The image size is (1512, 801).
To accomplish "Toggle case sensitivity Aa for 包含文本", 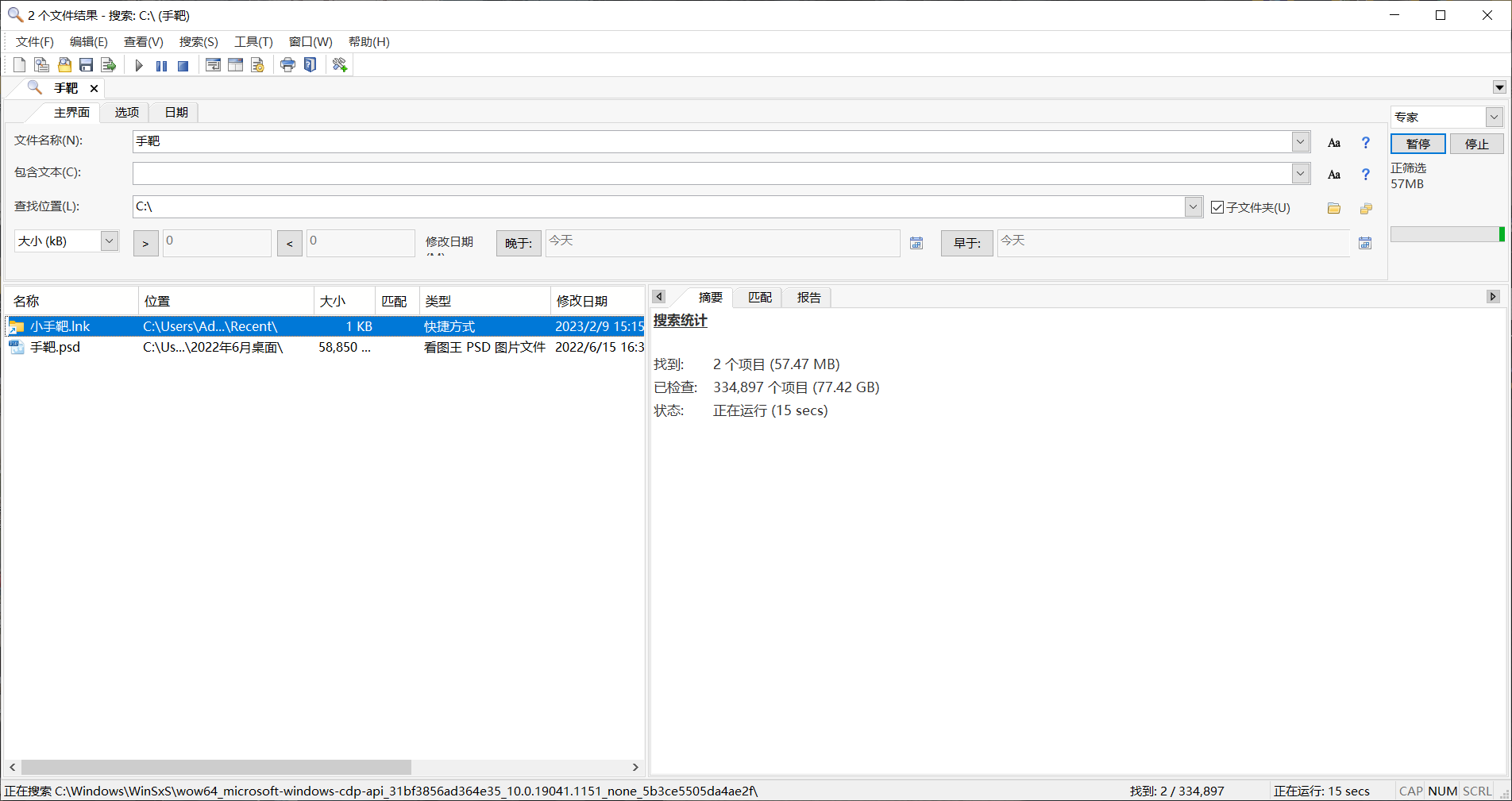I will point(1334,175).
